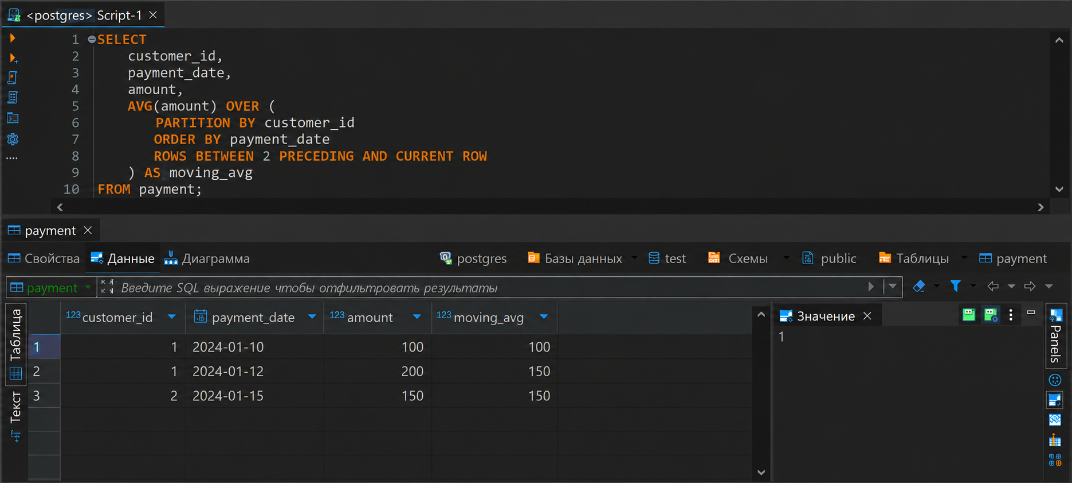Click the cell with date 2024-01-12
The width and height of the screenshot is (1072, 483).
(x=254, y=371)
